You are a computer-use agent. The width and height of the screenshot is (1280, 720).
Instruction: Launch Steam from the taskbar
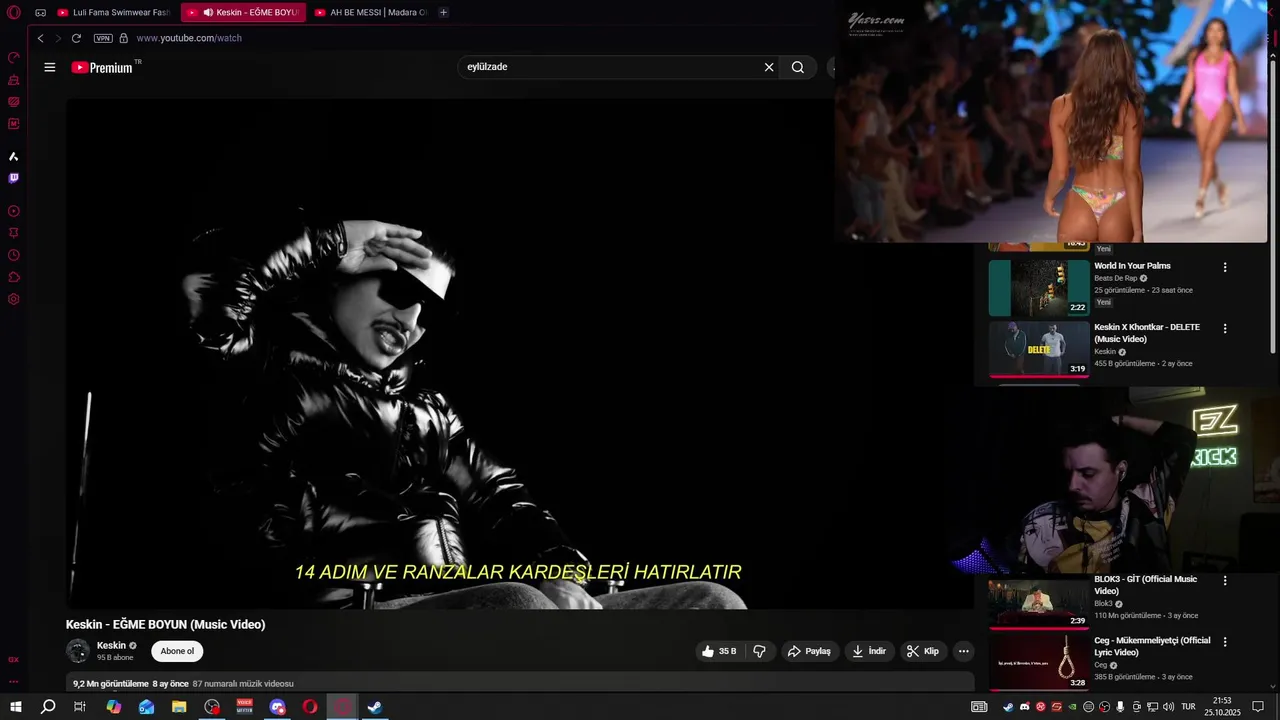point(375,707)
